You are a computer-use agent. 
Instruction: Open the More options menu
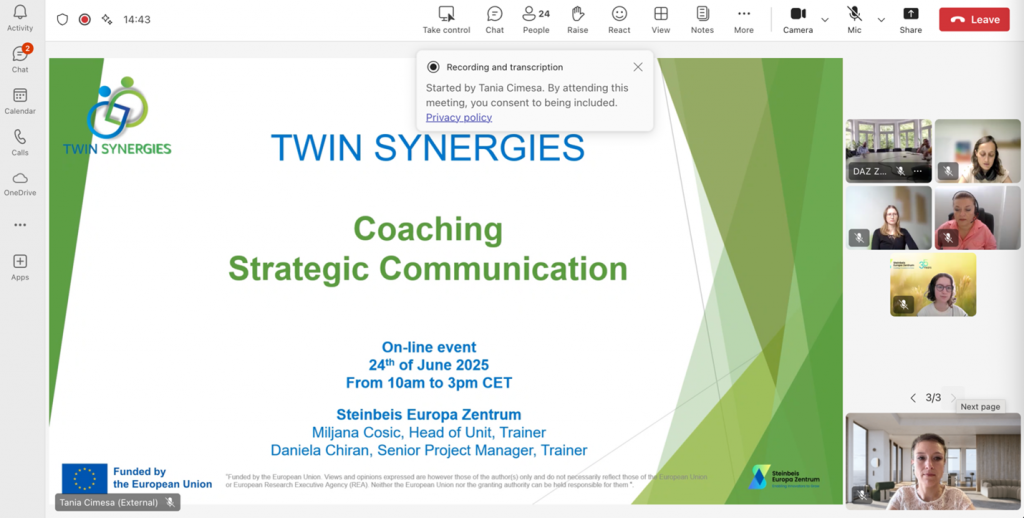click(x=743, y=20)
